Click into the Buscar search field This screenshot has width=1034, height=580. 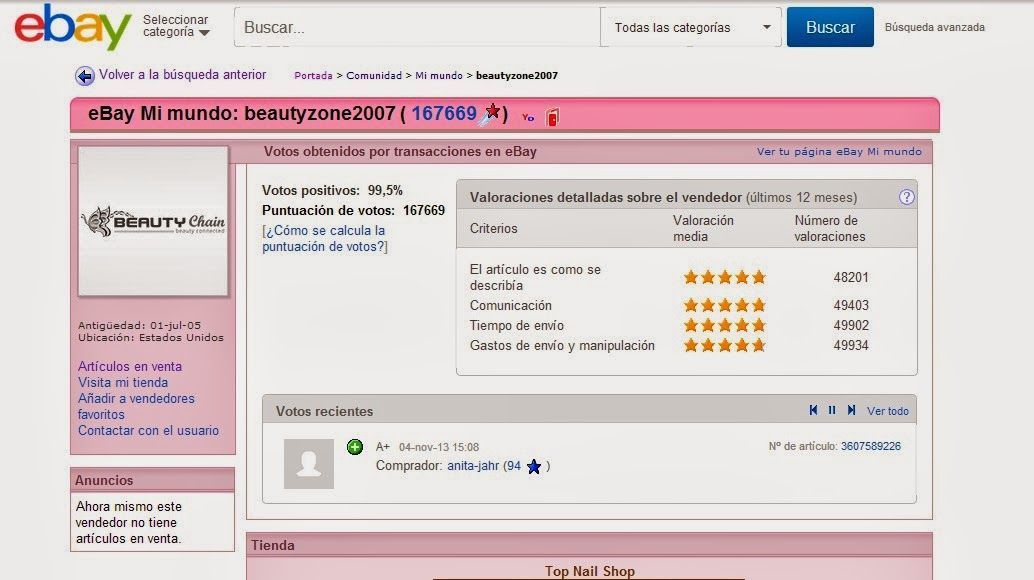click(x=417, y=27)
